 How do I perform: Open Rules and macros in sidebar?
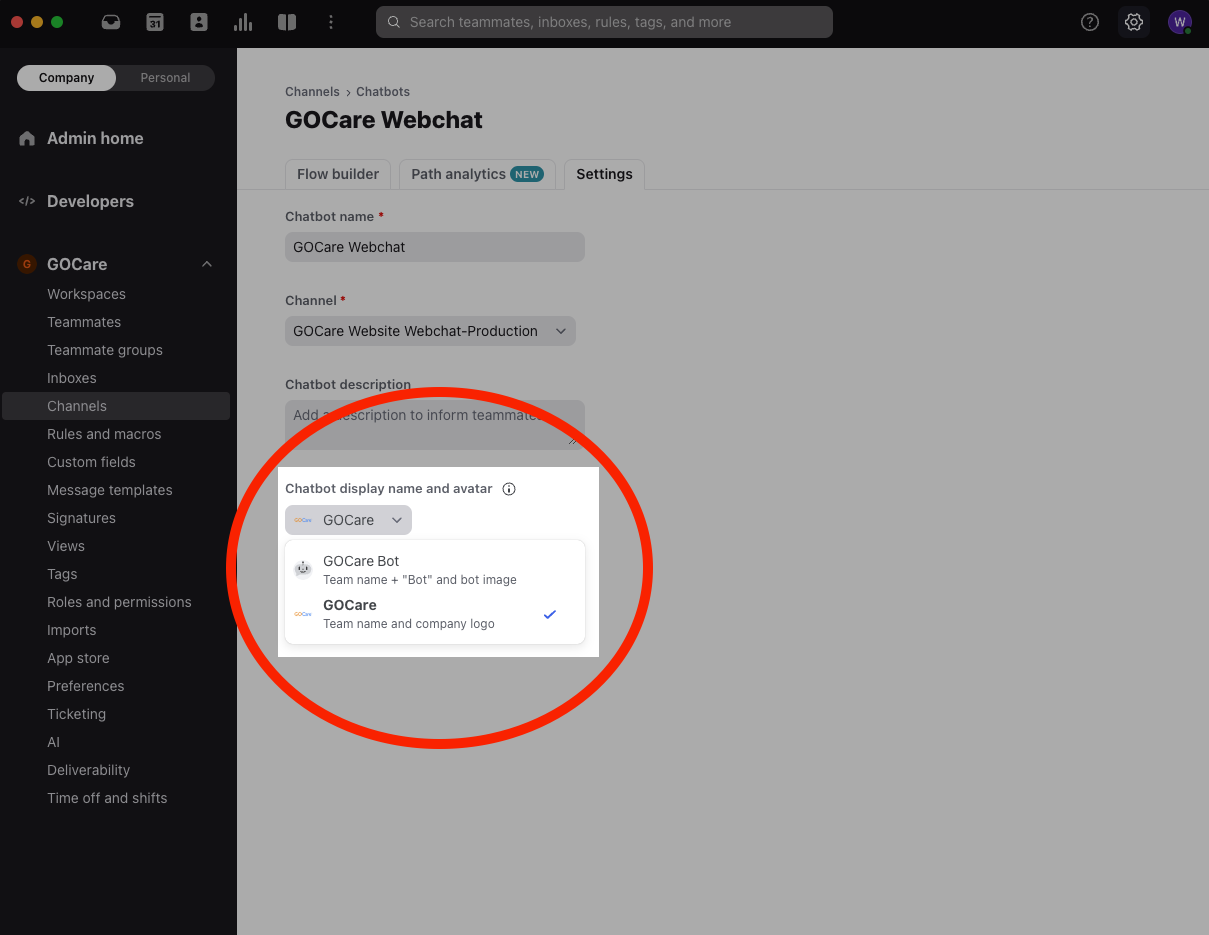point(104,434)
